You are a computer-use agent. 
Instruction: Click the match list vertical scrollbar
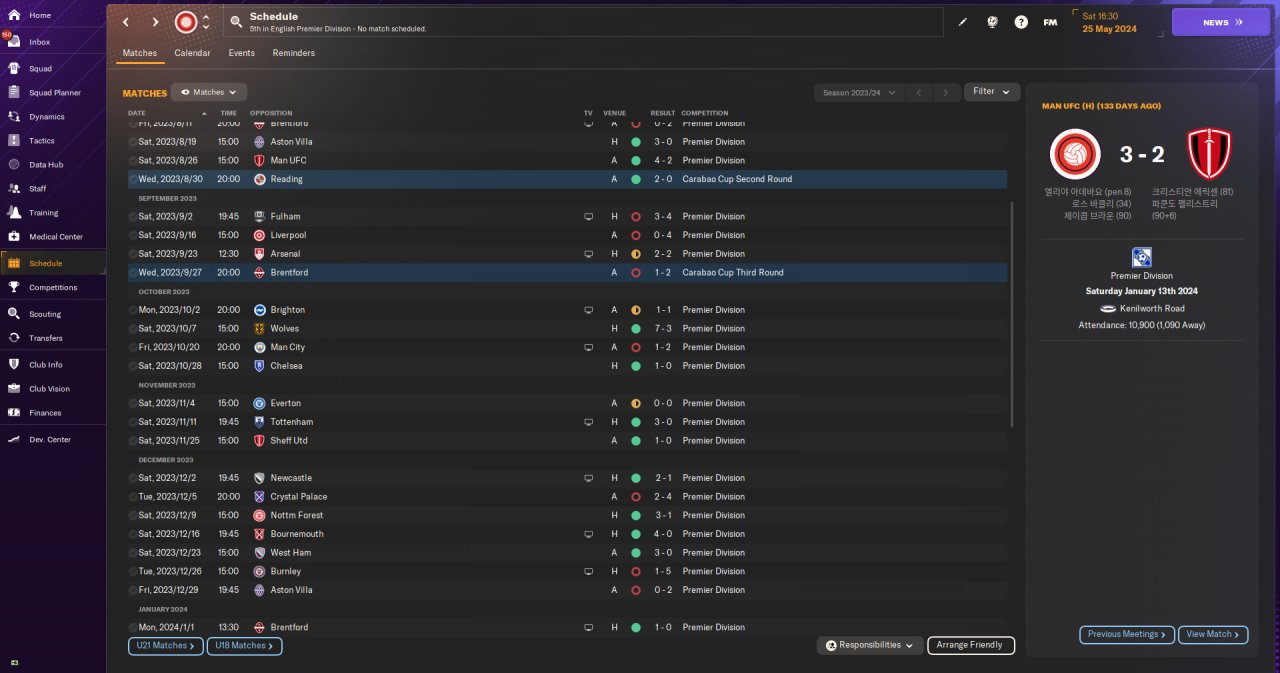pos(1013,313)
